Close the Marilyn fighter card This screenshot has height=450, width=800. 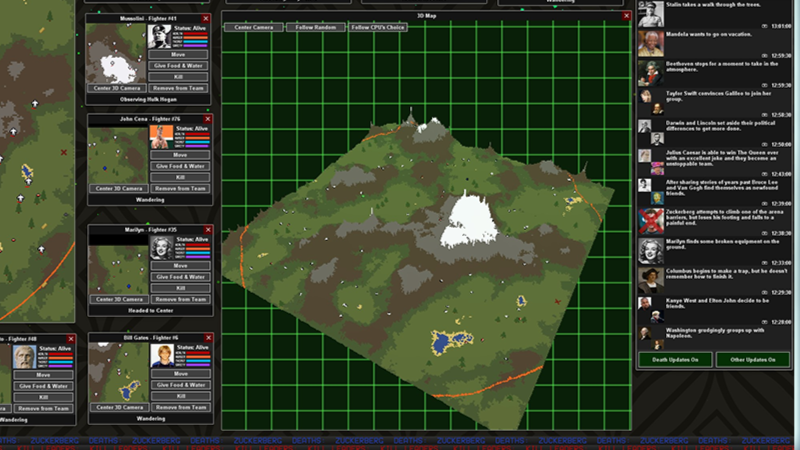[x=206, y=229]
